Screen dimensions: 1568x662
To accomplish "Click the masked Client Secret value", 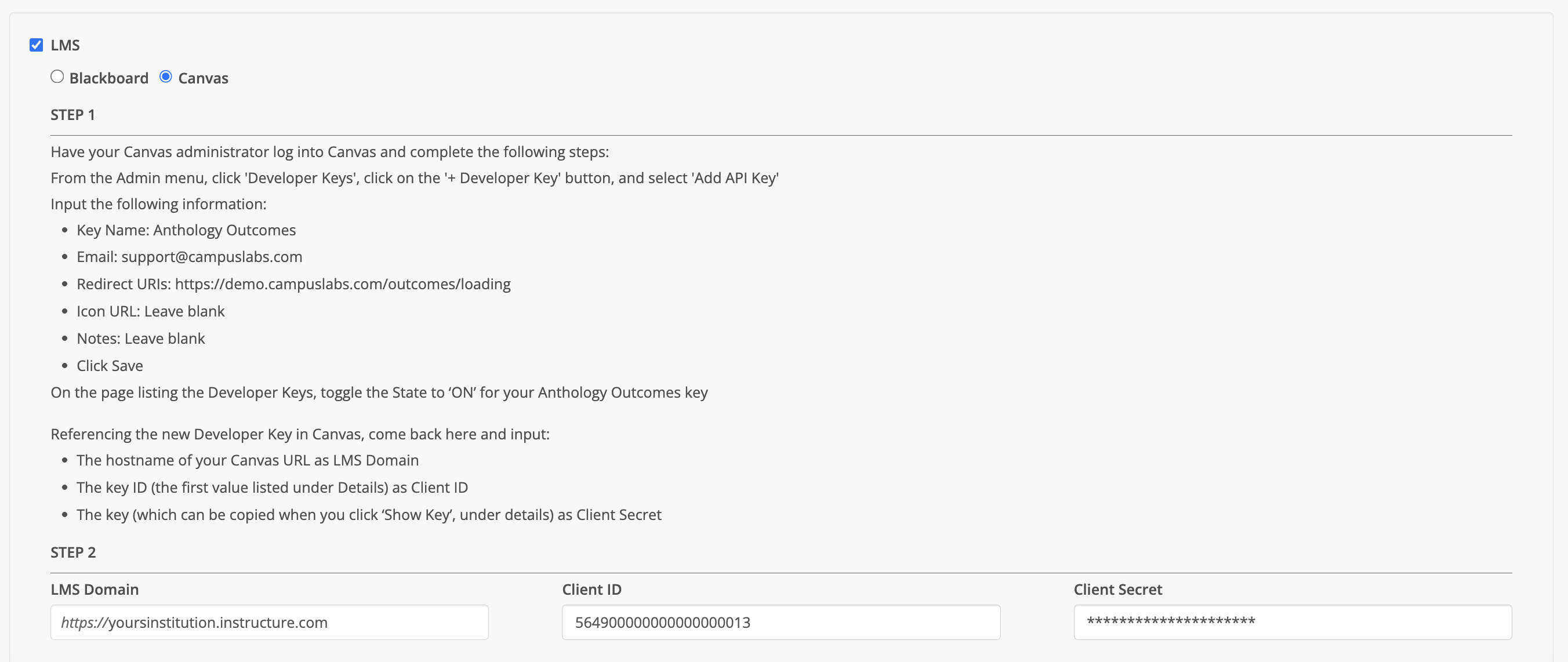I will 1170,622.
